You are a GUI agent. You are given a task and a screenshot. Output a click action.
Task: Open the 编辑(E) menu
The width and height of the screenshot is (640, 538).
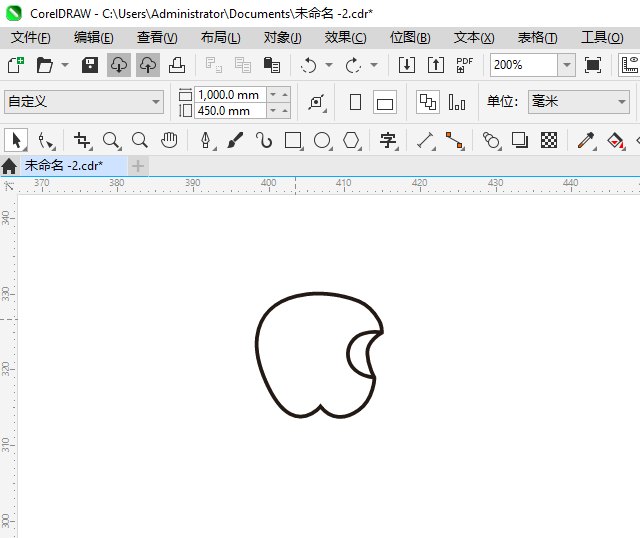point(93,38)
